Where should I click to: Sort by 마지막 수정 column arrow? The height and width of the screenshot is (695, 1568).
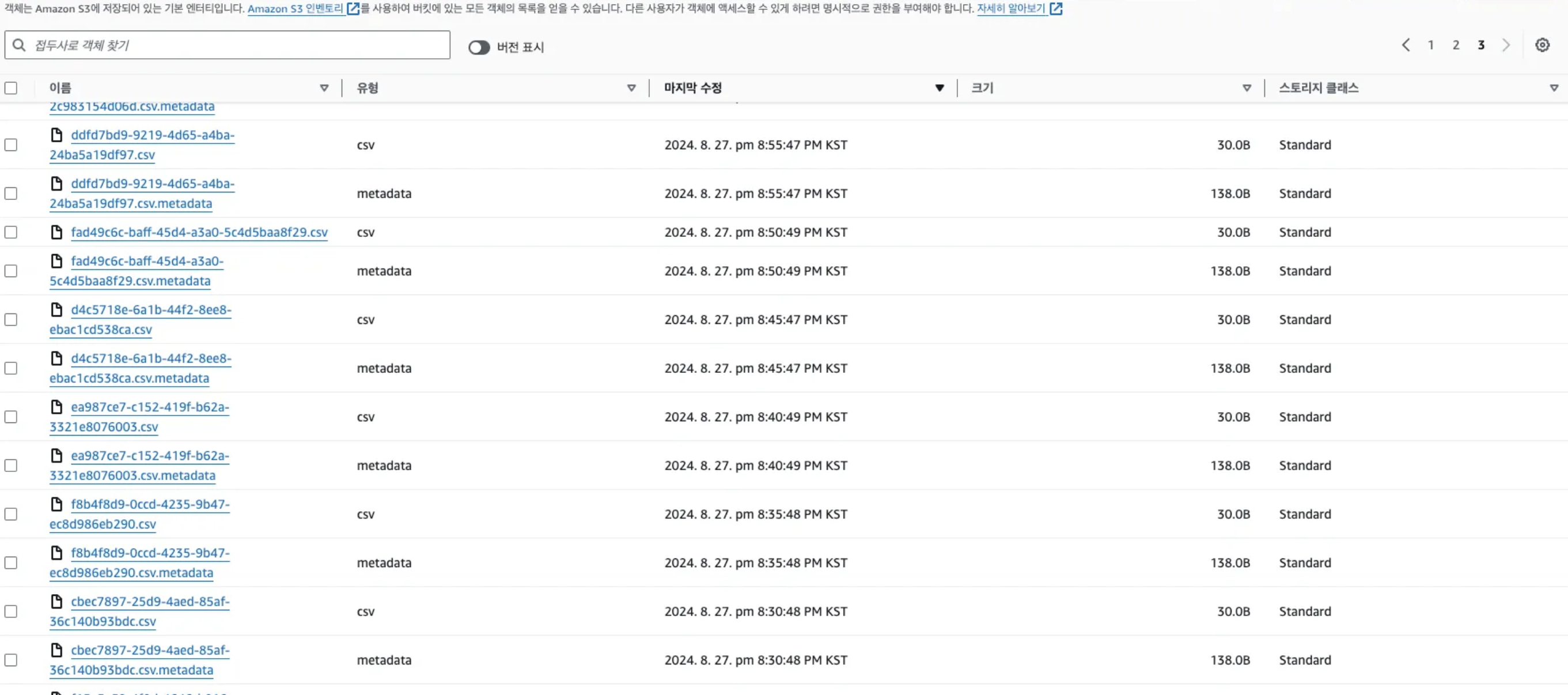click(939, 88)
